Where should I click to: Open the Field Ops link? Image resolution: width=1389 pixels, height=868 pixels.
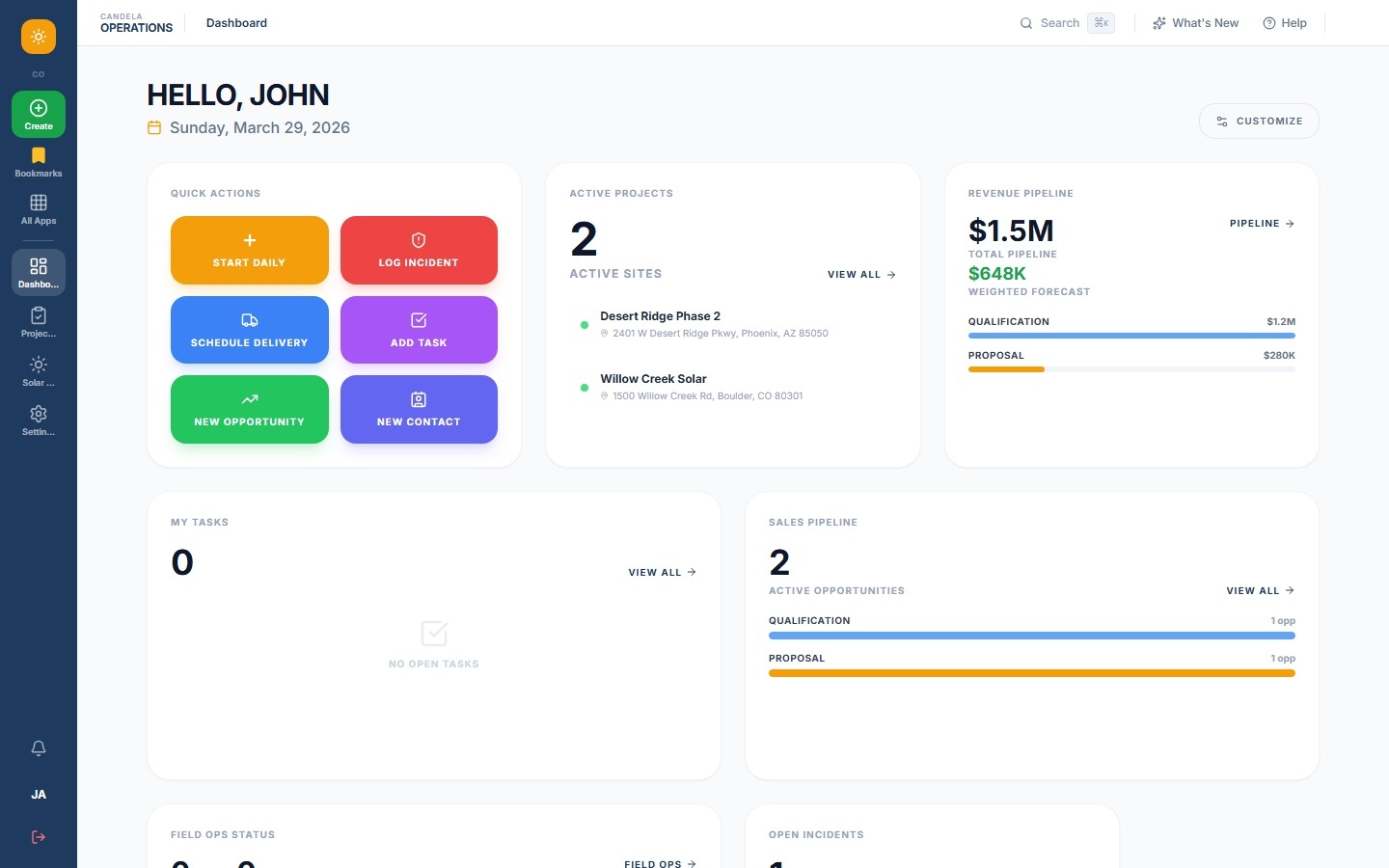tap(660, 864)
